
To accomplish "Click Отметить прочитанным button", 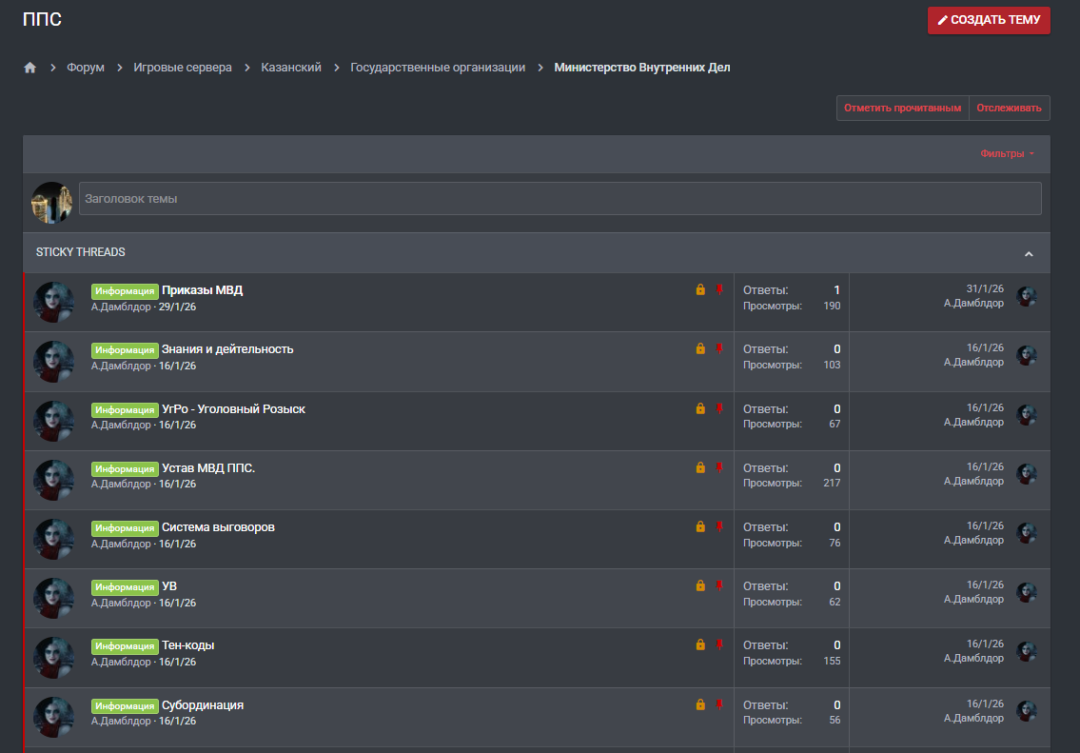I will pyautogui.click(x=902, y=108).
